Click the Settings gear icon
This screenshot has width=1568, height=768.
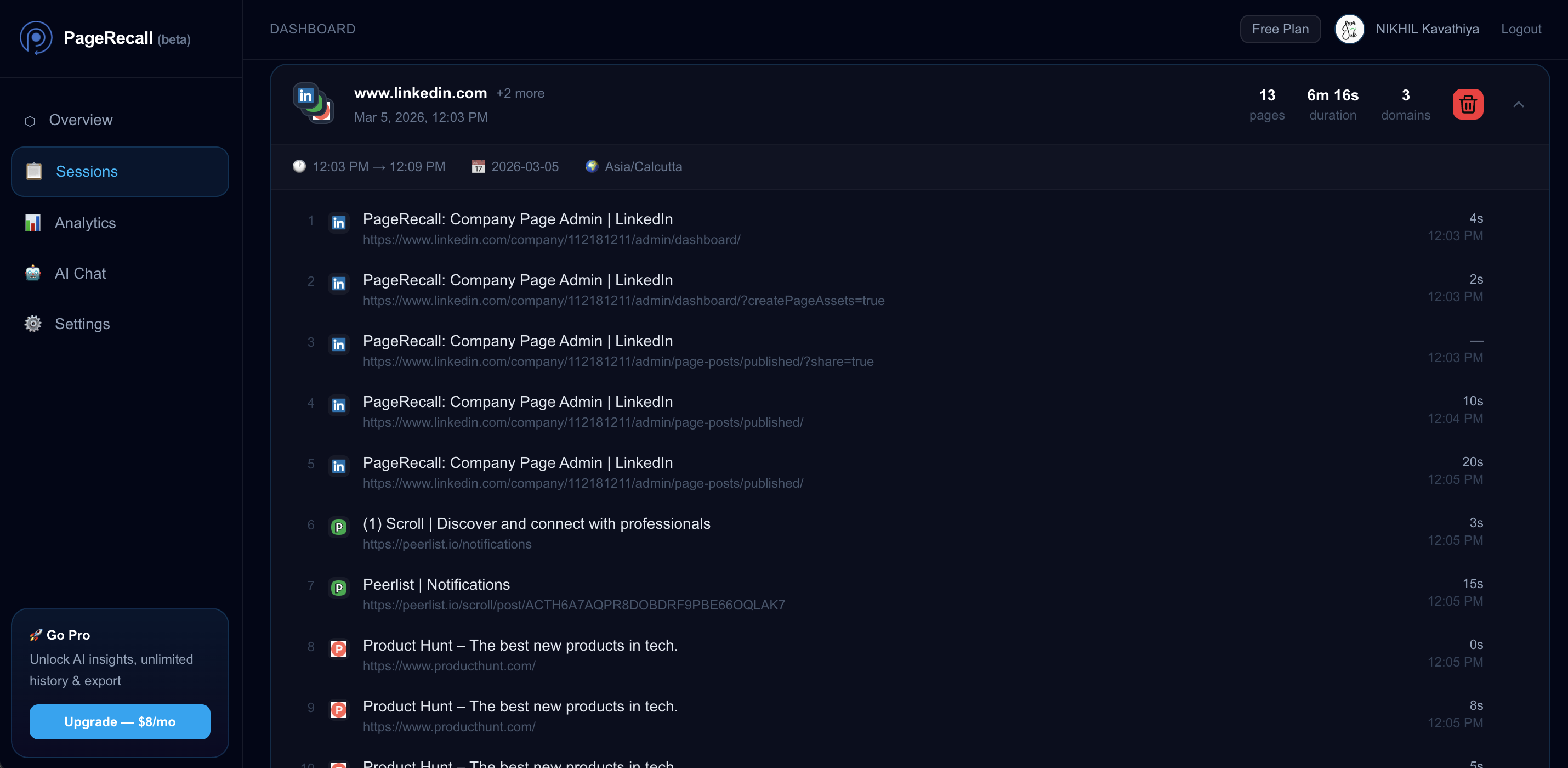click(x=32, y=324)
